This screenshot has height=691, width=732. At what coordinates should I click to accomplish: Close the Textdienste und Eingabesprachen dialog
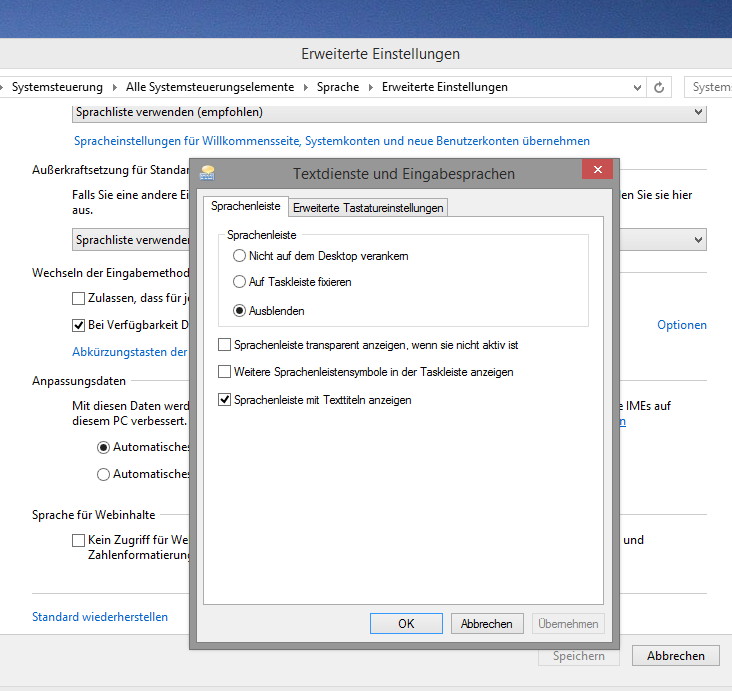(598, 169)
